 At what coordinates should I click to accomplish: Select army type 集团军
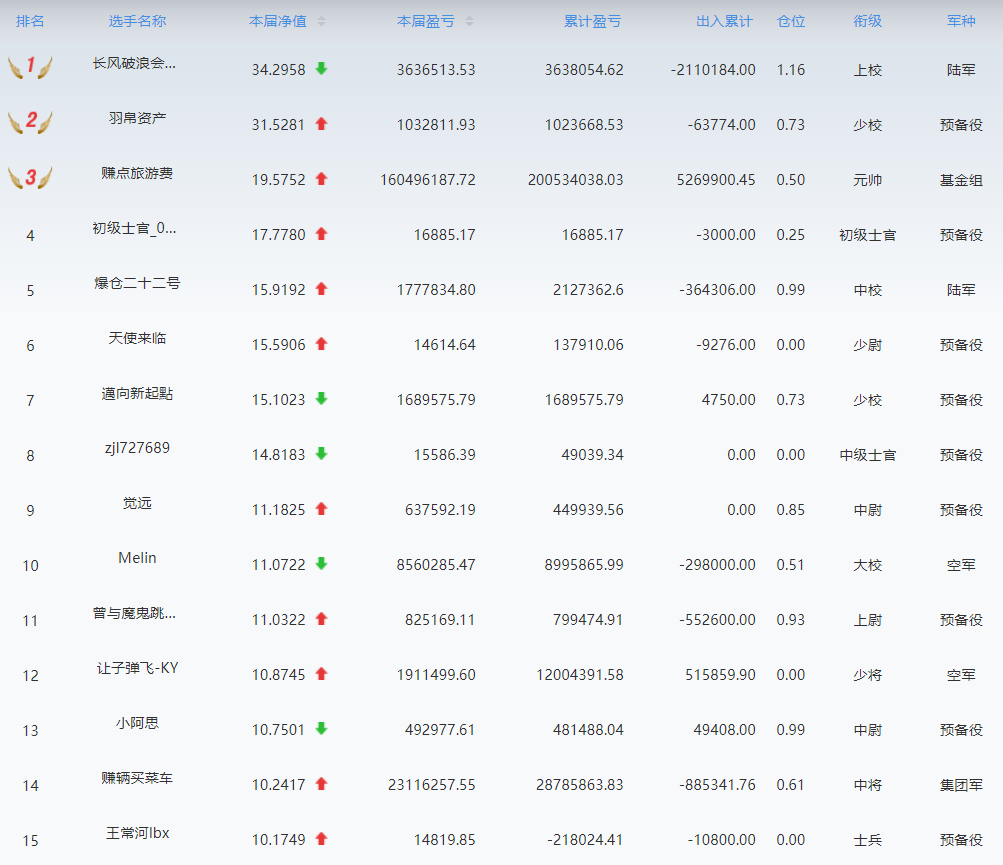(961, 786)
